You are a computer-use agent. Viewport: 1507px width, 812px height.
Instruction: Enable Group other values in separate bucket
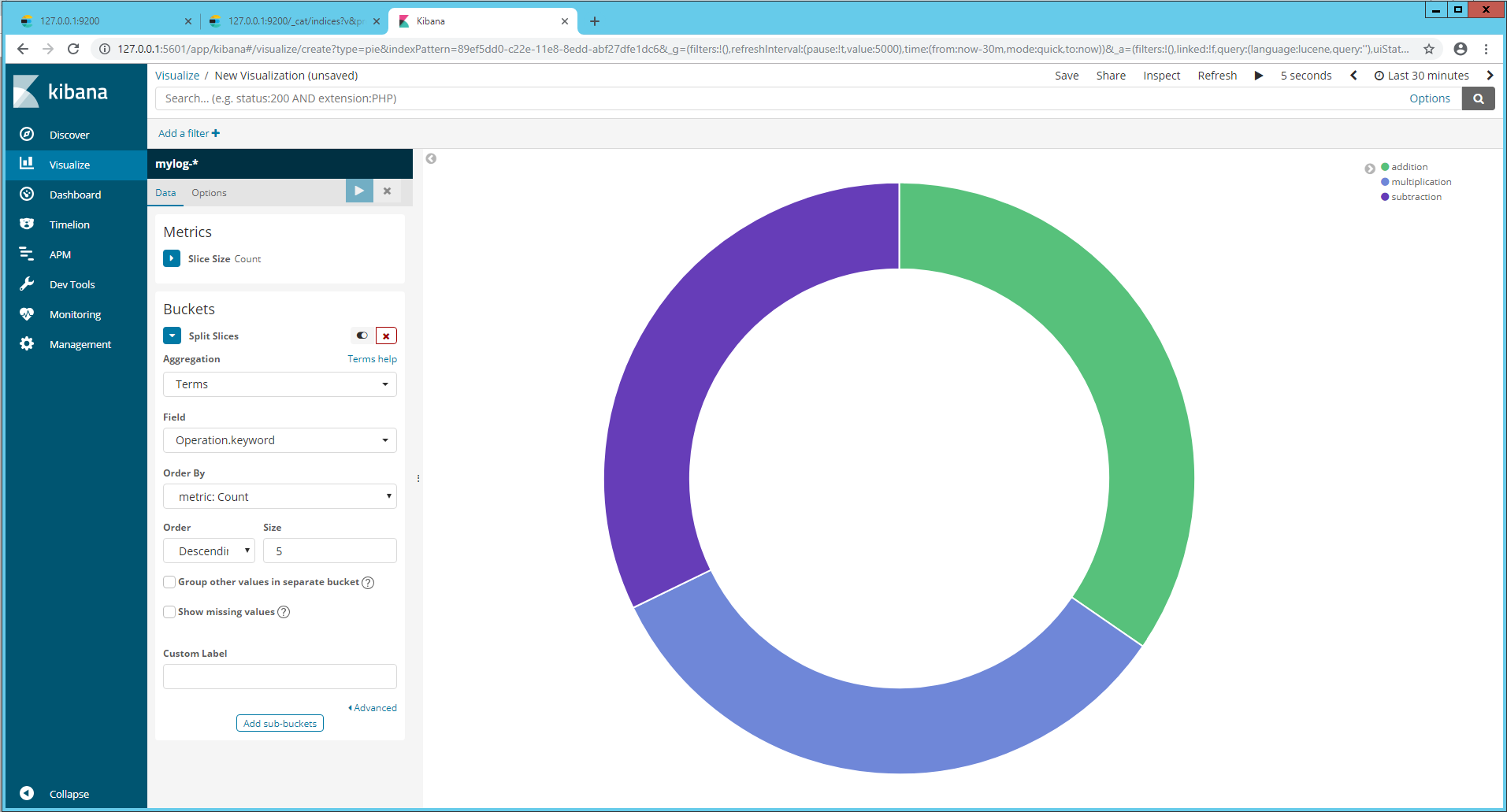169,582
